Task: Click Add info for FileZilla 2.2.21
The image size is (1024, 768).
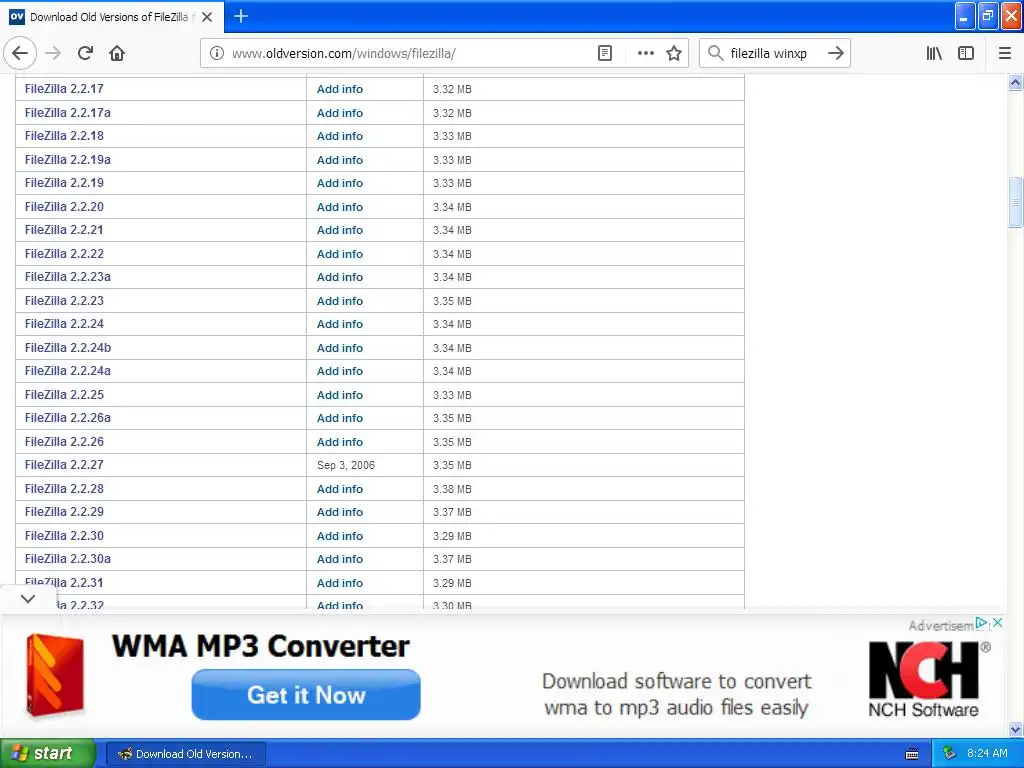Action: coord(340,230)
